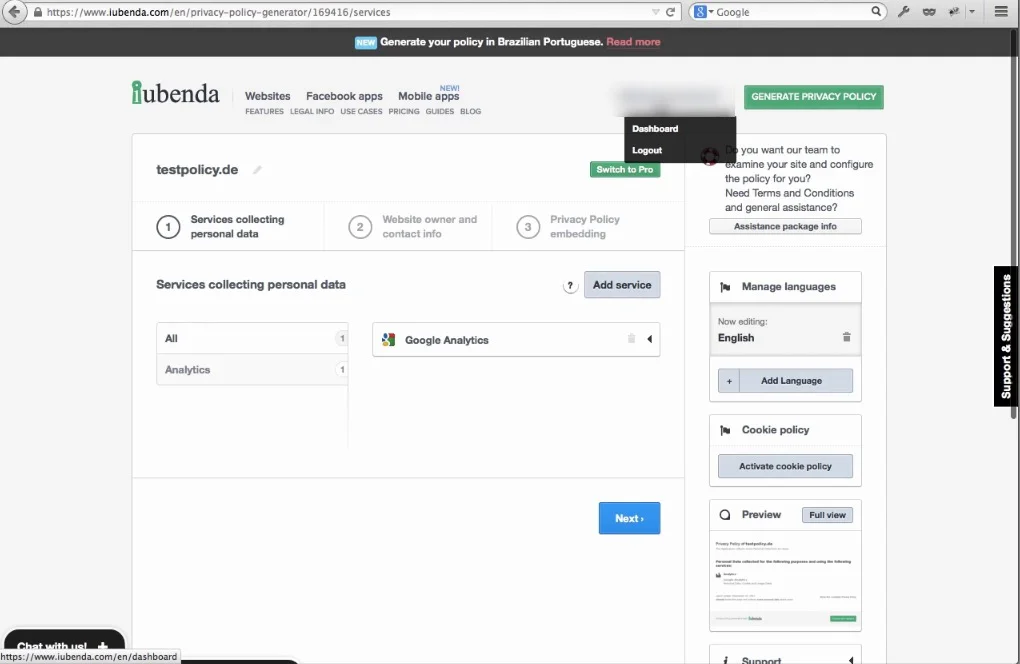1020x664 pixels.
Task: Open Mobile apps navigation item
Action: tap(429, 96)
